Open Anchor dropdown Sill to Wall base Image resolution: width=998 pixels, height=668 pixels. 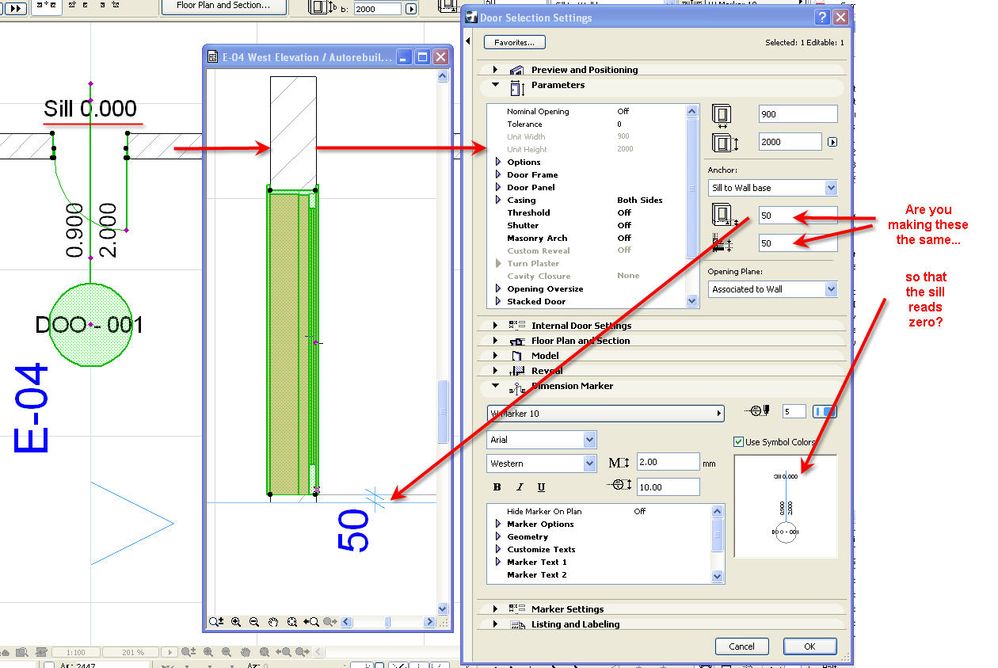[772, 188]
